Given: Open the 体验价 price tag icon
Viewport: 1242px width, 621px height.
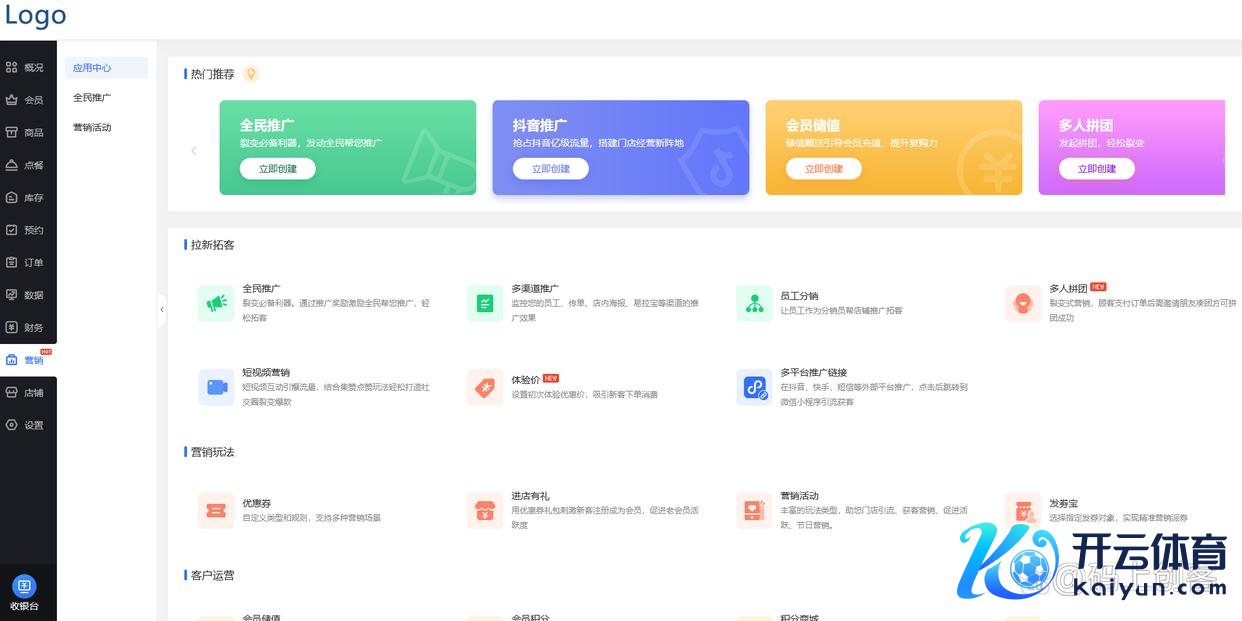Looking at the screenshot, I should 485,387.
